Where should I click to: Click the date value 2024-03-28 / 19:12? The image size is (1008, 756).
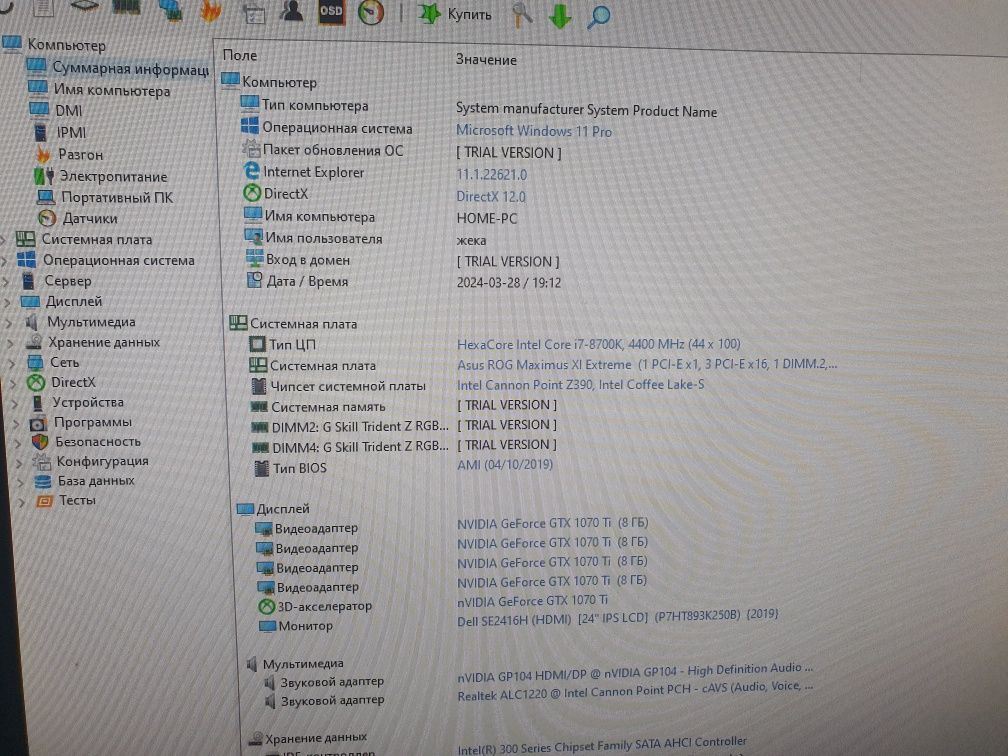click(x=508, y=282)
